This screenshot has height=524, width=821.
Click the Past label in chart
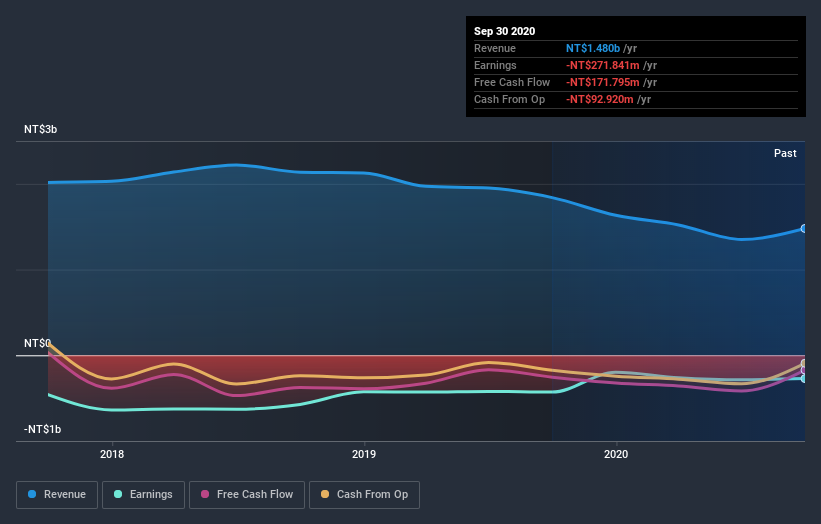(785, 153)
